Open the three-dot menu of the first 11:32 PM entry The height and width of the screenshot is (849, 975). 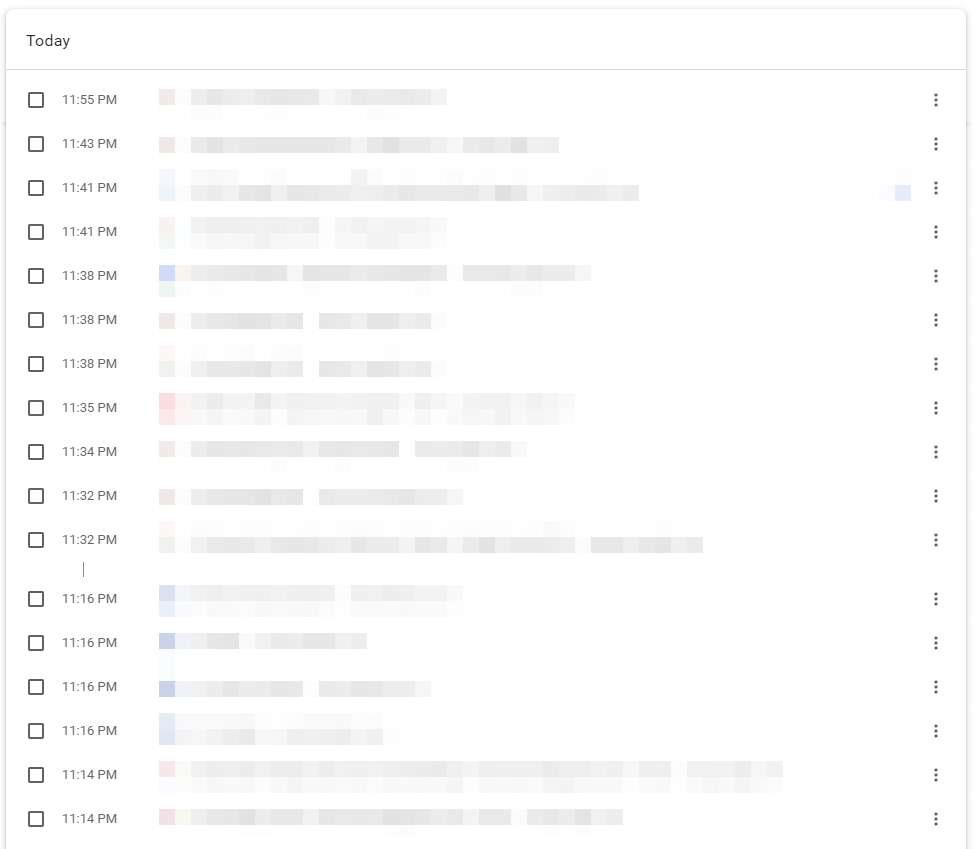point(935,496)
